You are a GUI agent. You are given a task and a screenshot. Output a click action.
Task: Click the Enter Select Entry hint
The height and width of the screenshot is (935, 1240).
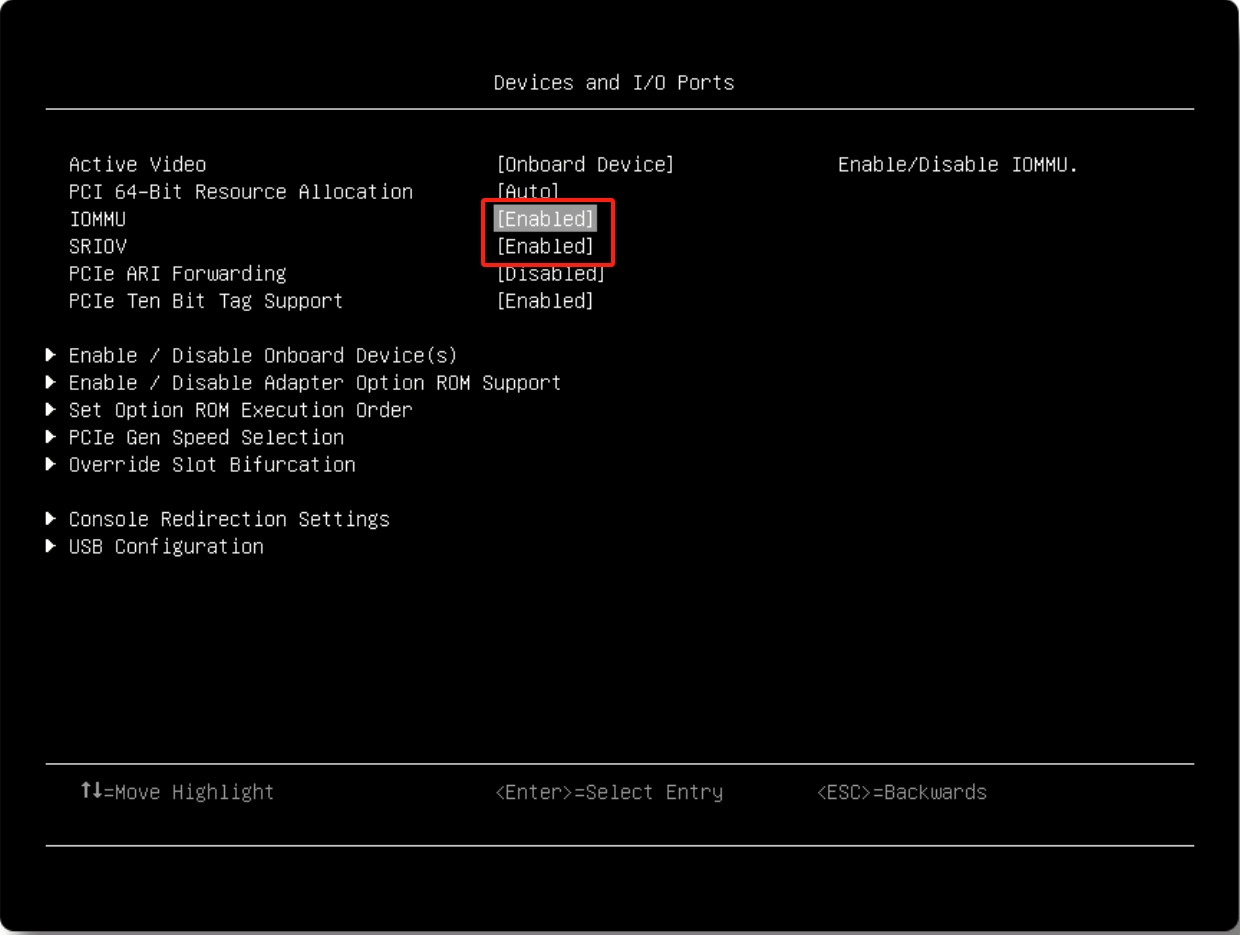click(x=608, y=792)
